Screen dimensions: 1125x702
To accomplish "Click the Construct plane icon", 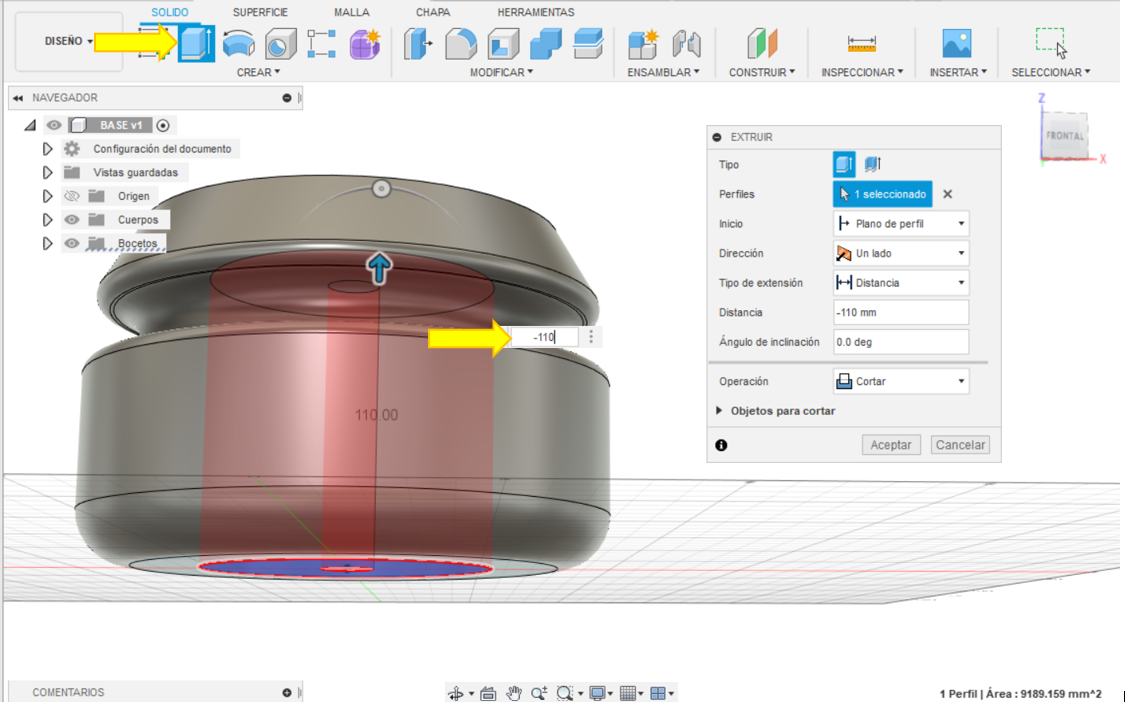I will click(x=762, y=44).
